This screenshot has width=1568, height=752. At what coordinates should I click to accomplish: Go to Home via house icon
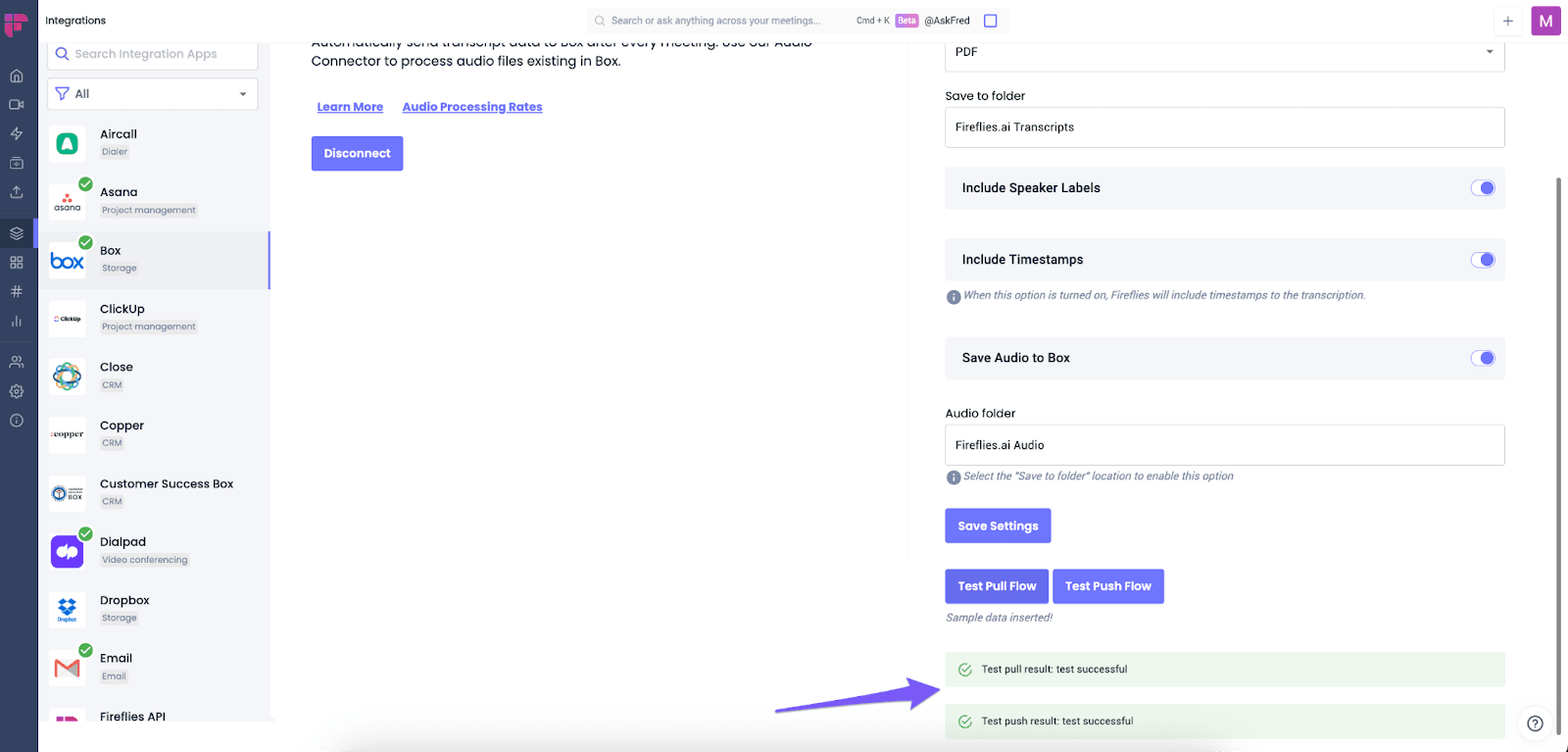point(17,75)
